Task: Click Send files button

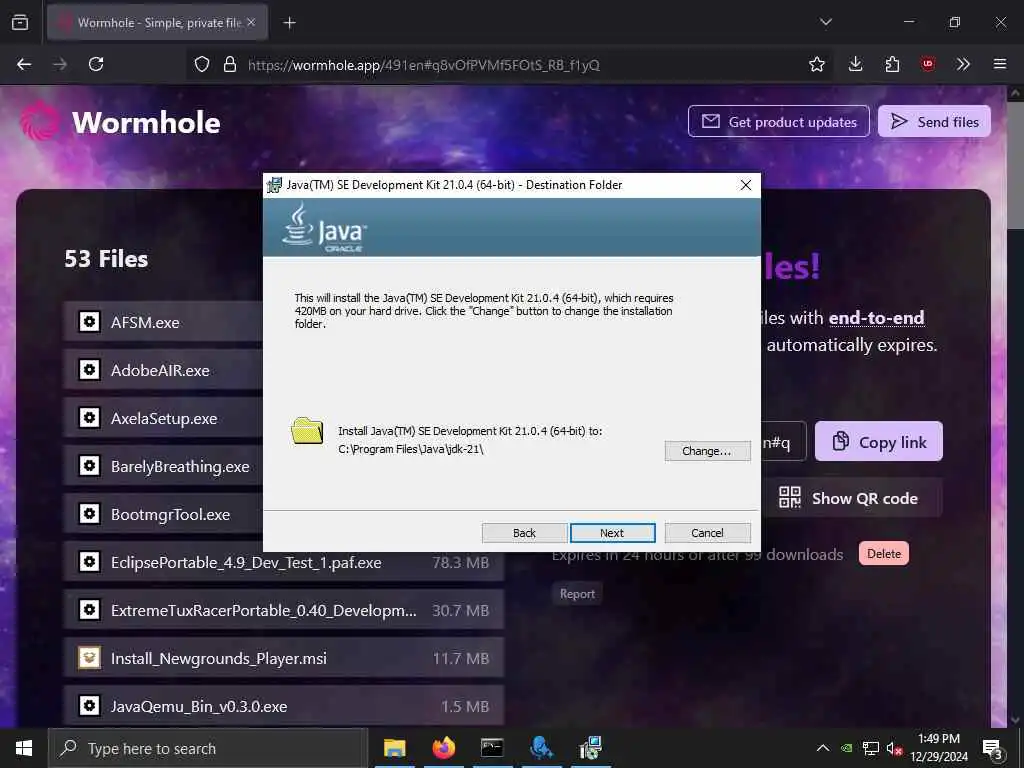Action: point(934,121)
